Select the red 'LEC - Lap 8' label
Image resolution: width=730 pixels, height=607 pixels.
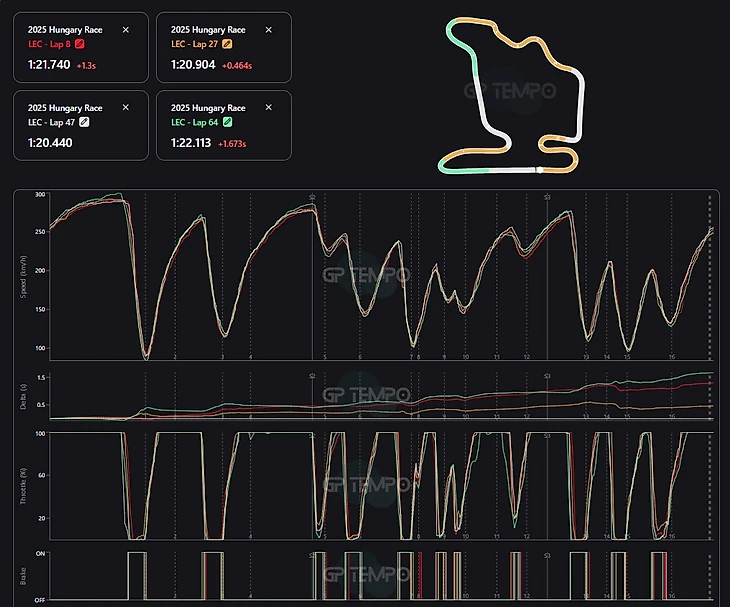pyautogui.click(x=49, y=44)
